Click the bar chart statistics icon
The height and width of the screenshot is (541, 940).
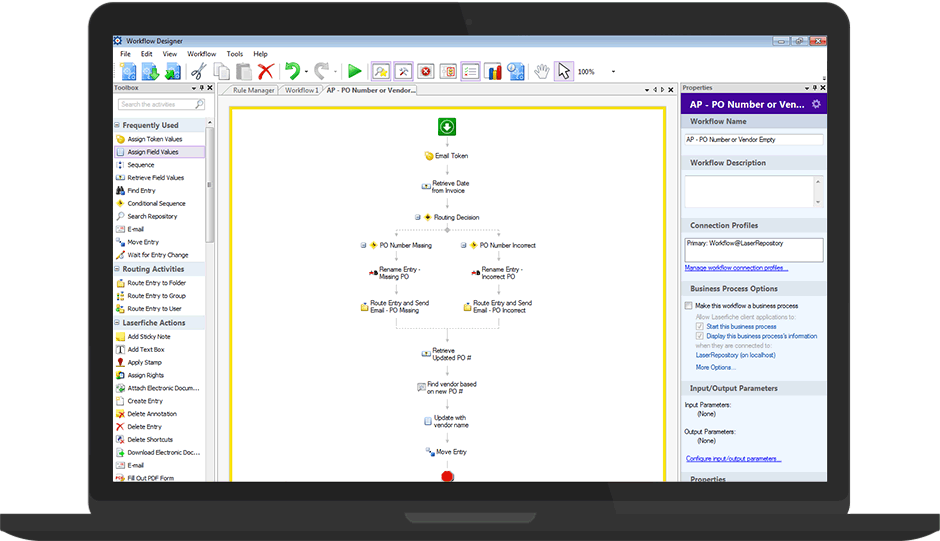click(x=493, y=71)
